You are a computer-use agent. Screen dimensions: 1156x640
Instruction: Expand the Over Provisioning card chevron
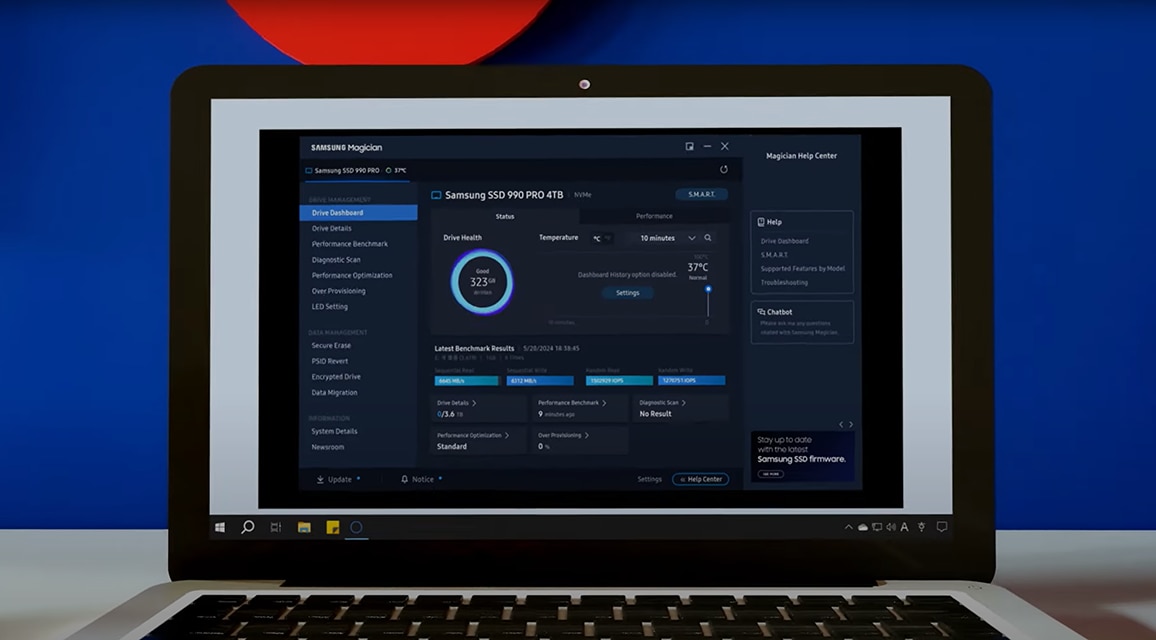pyautogui.click(x=586, y=436)
